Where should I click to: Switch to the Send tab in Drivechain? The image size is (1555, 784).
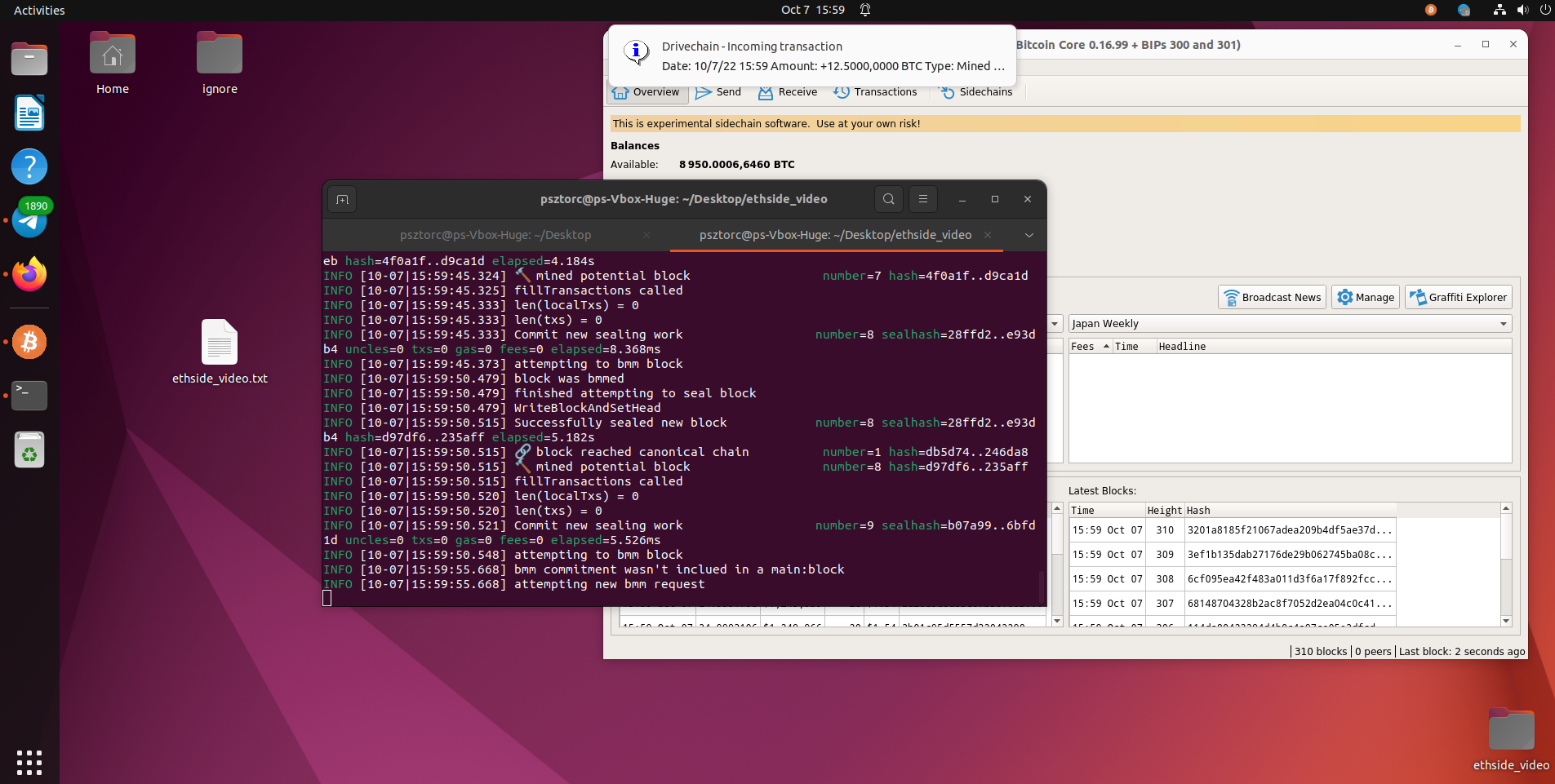718,92
